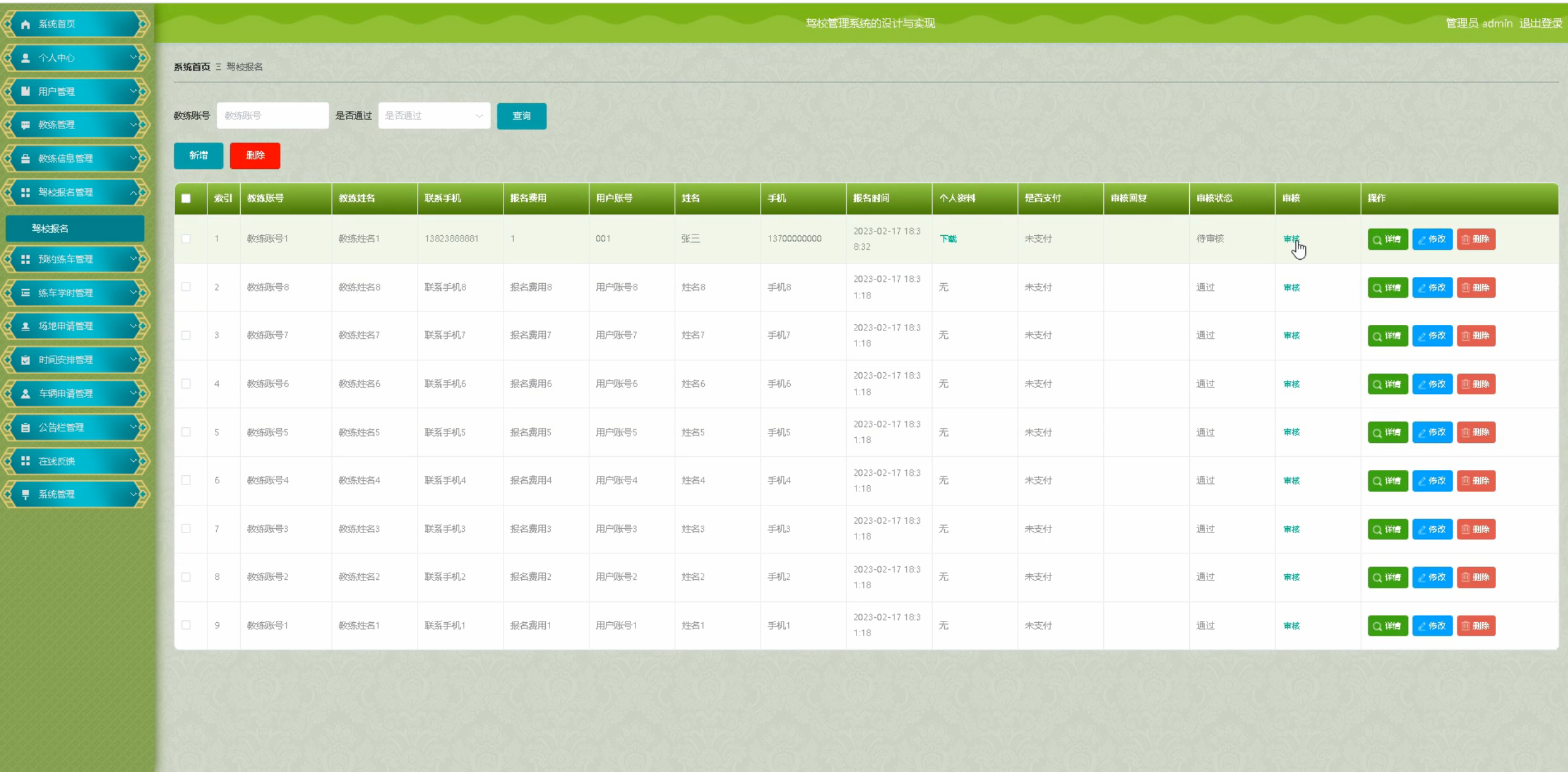Click the icon beside 时间安排管理
Screen dimensions: 1568x772
pos(25,360)
